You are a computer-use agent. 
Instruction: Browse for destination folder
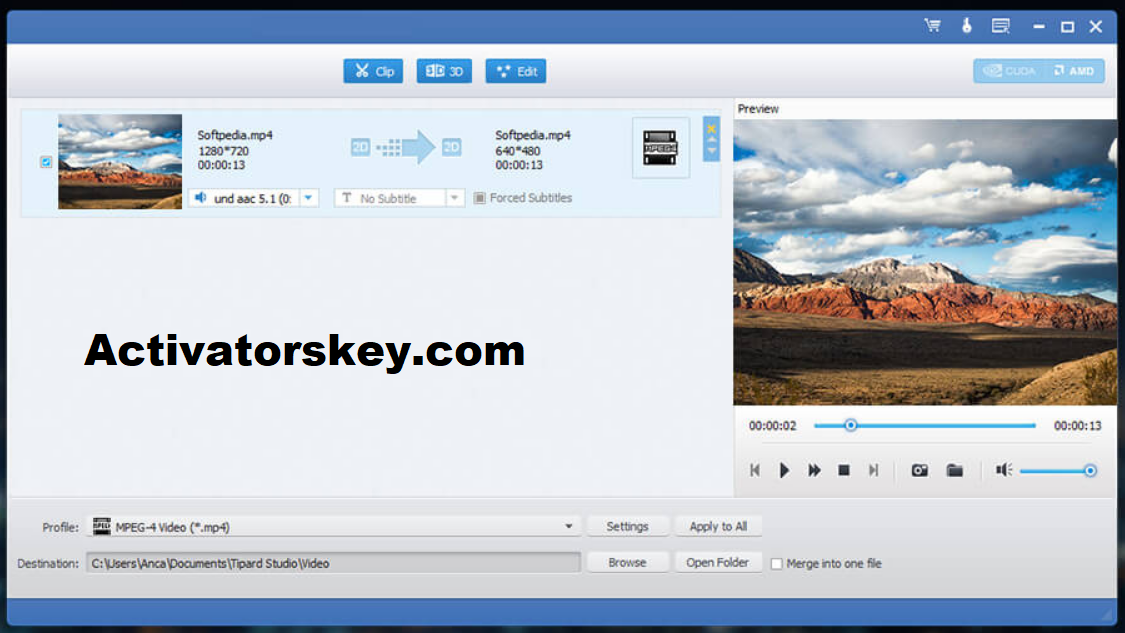click(627, 563)
